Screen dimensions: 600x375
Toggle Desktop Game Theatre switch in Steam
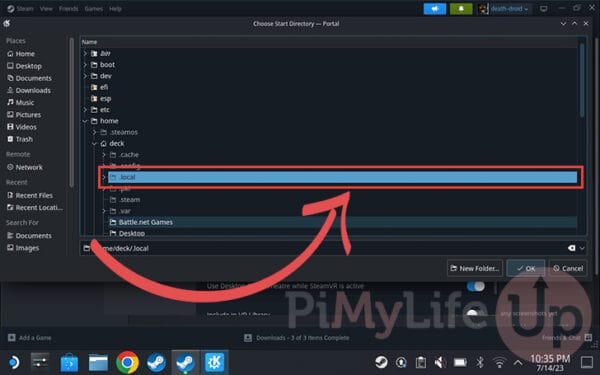[x=476, y=286]
